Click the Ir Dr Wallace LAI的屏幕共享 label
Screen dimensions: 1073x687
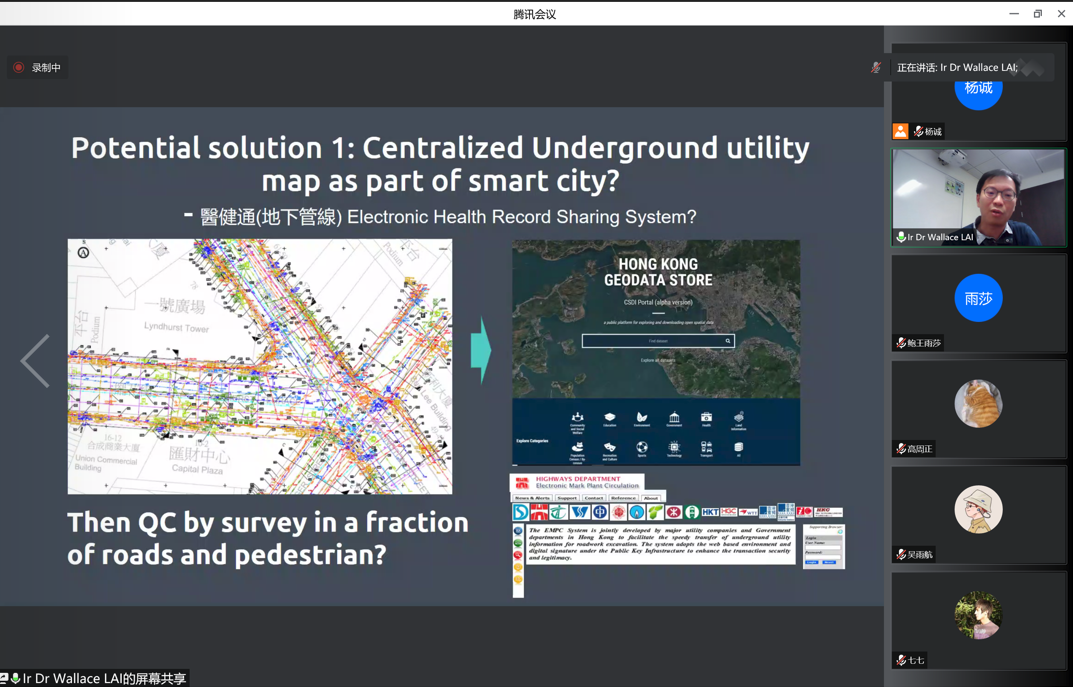pos(104,678)
